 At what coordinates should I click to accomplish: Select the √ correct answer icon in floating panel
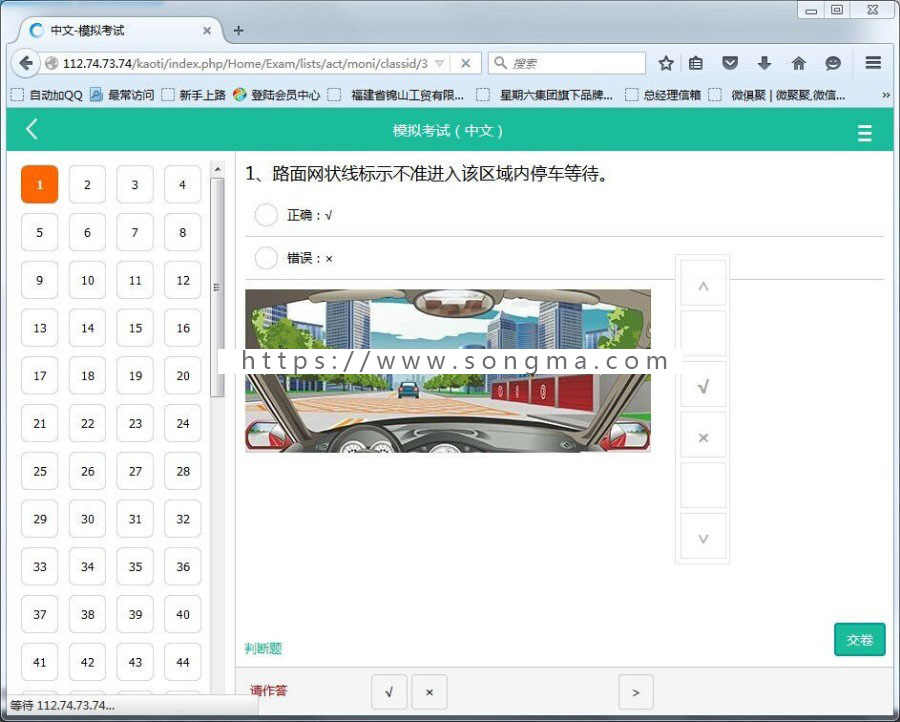[x=702, y=384]
